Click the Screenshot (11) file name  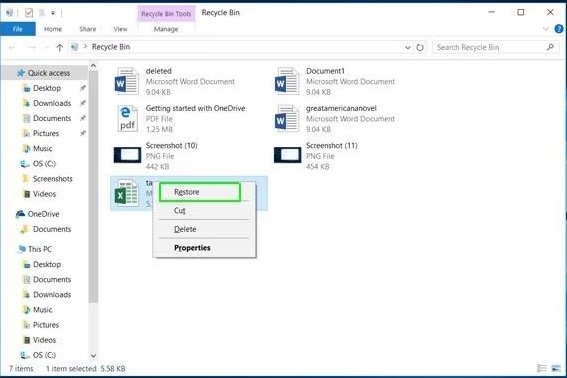click(x=332, y=145)
